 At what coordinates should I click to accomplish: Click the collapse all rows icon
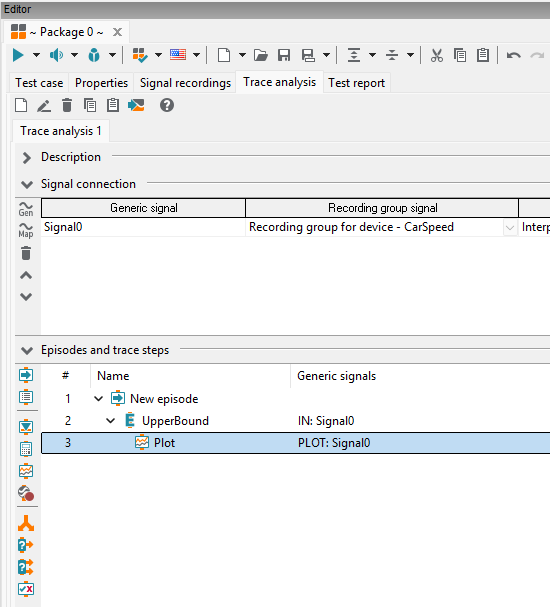click(x=392, y=55)
